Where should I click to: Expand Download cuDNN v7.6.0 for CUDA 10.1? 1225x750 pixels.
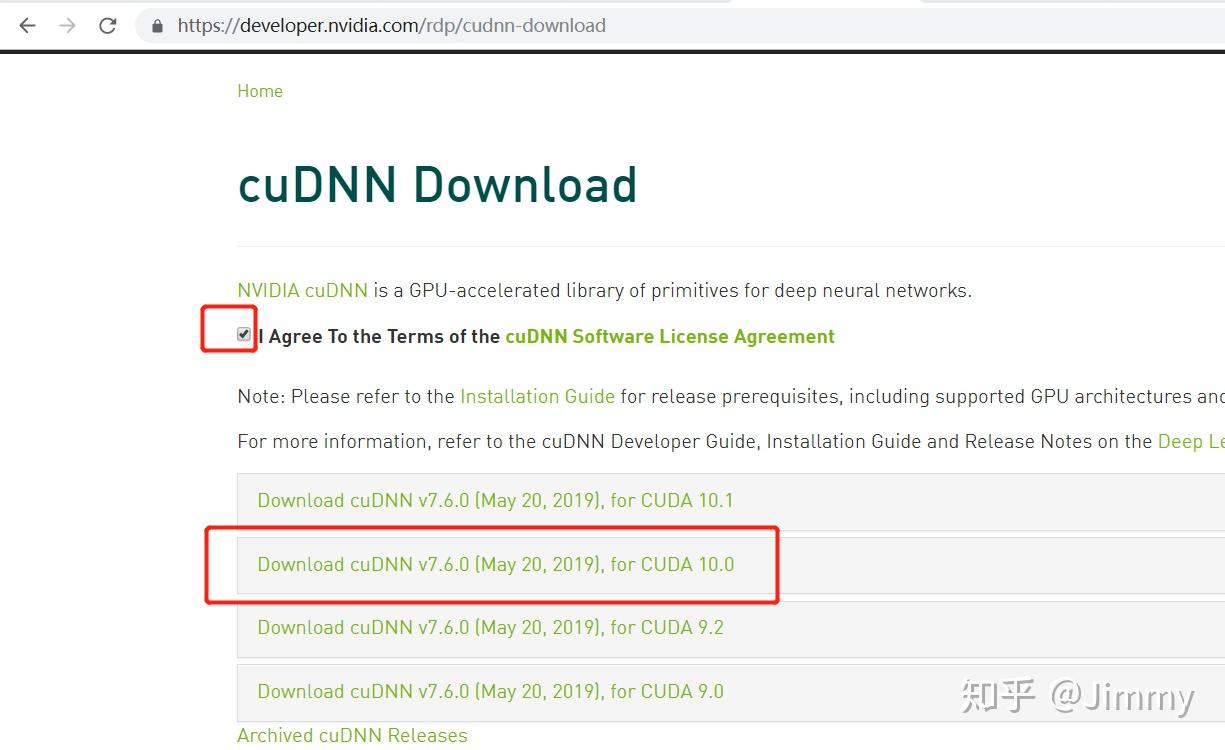click(731, 501)
